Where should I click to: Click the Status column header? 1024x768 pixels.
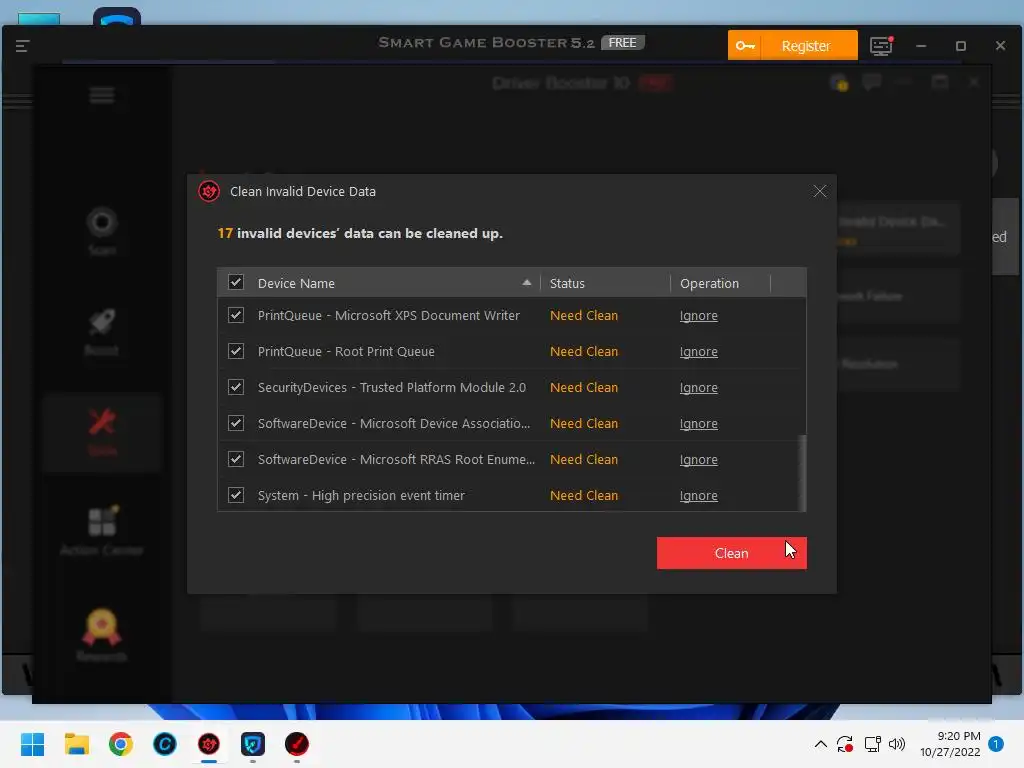point(605,283)
